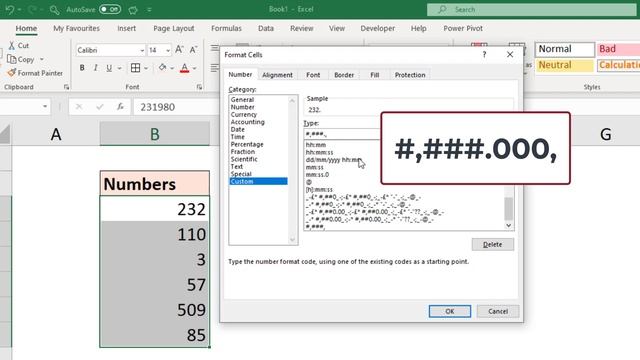
Task: Select the Custom category
Action: (x=259, y=181)
